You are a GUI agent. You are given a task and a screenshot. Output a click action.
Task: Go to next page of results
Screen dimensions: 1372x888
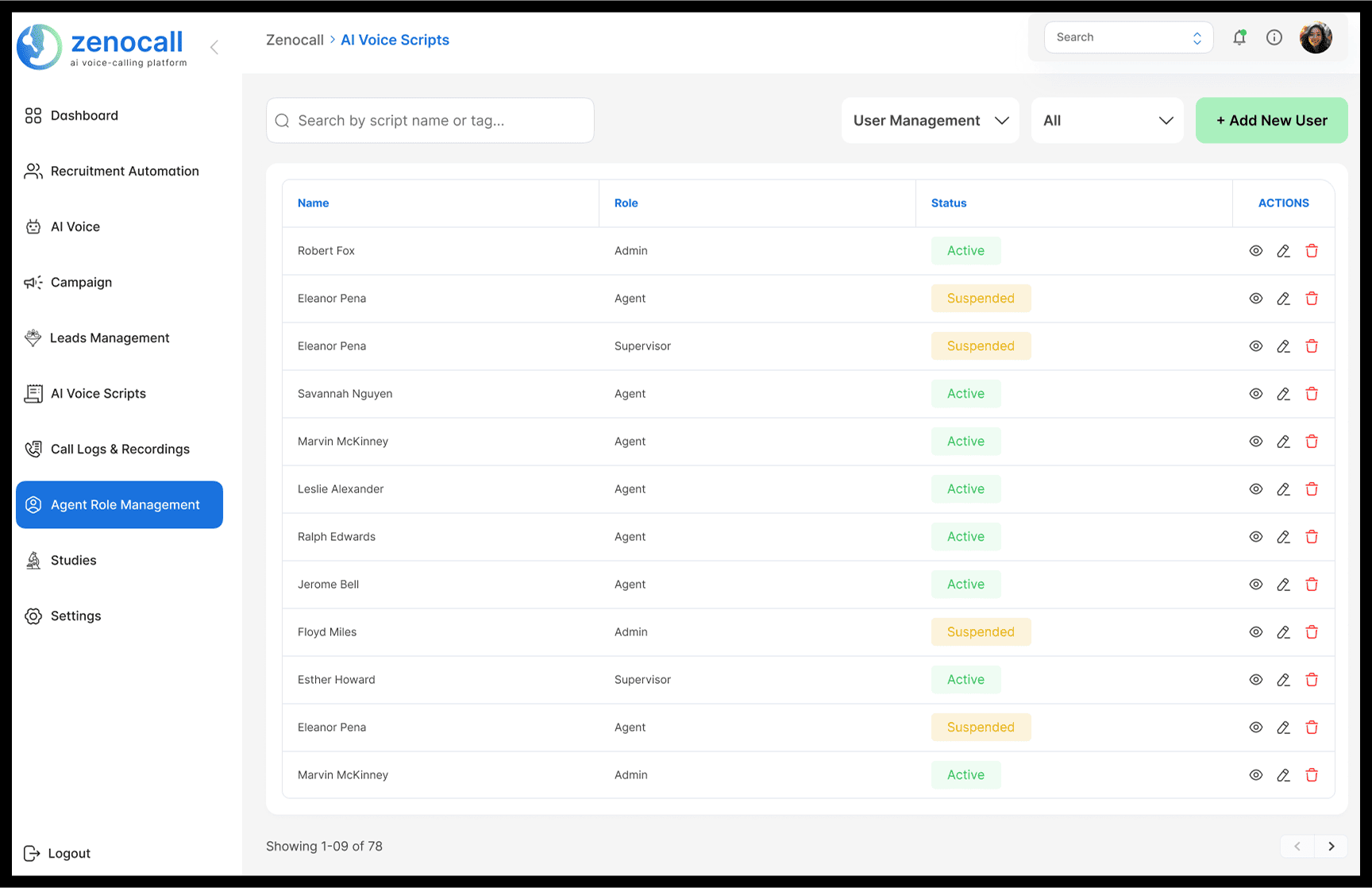click(1331, 847)
